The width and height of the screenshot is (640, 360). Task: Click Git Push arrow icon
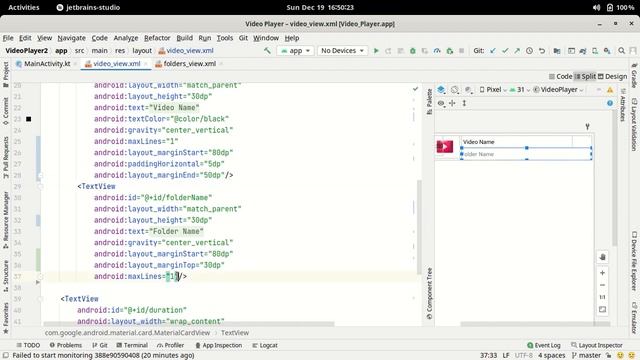pos(517,51)
